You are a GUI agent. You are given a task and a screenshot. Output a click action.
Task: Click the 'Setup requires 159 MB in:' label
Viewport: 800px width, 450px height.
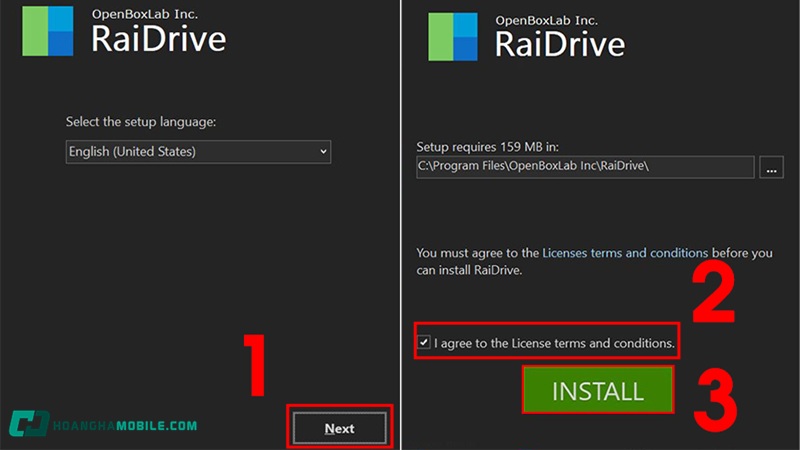tap(487, 144)
